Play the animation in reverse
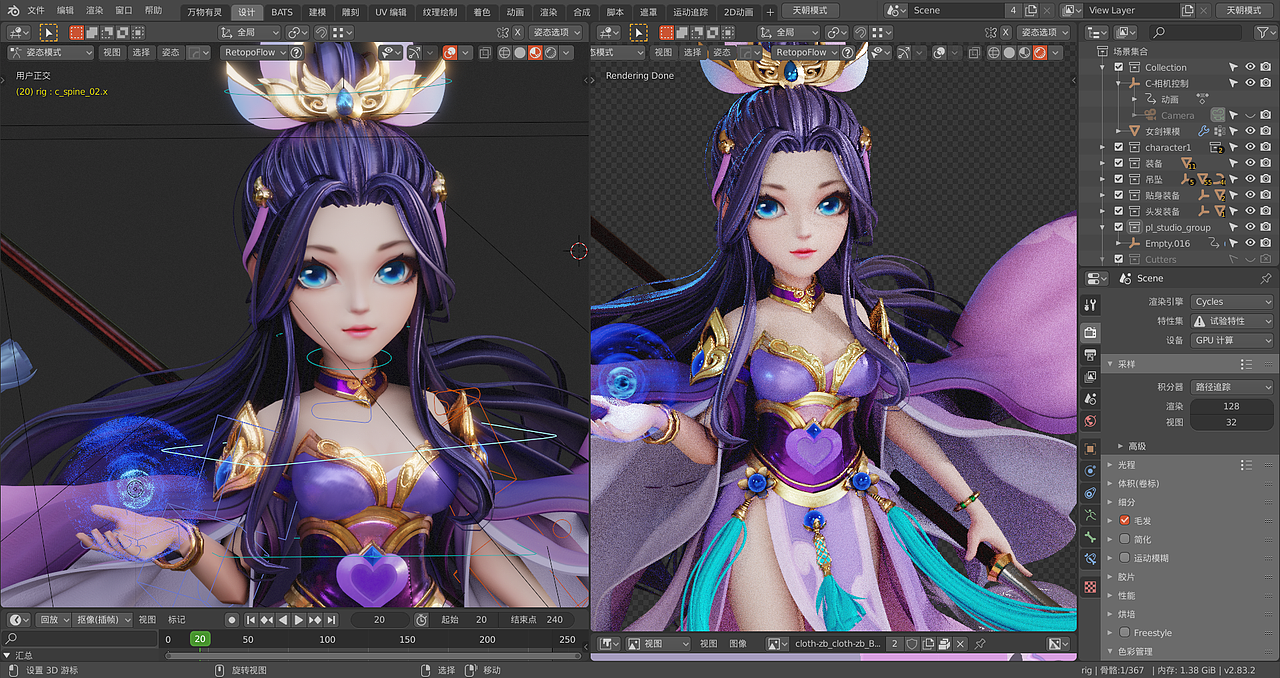The width and height of the screenshot is (1280, 678). pos(283,620)
